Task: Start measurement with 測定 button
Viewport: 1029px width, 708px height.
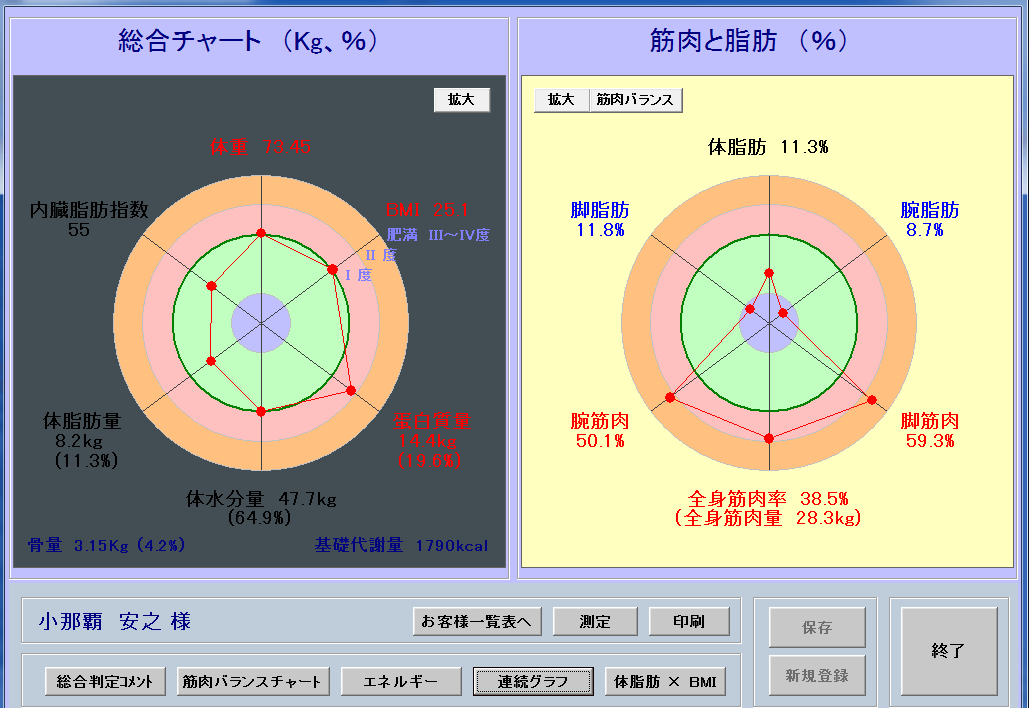Action: coord(595,621)
